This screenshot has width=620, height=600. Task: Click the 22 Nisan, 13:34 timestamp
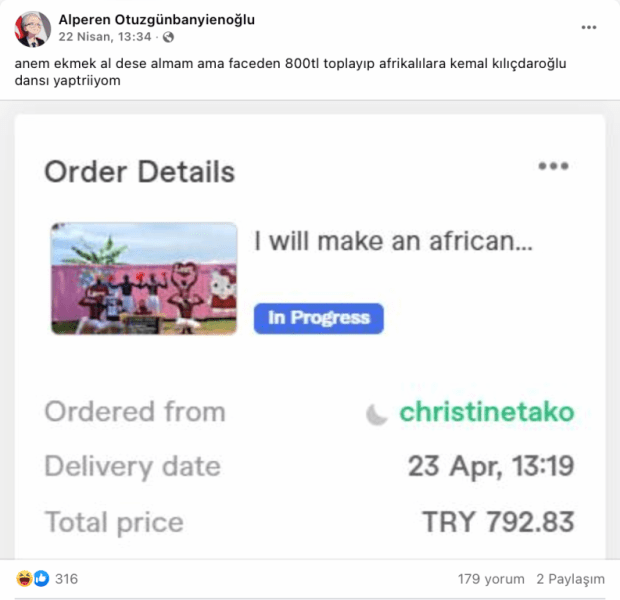click(x=105, y=37)
